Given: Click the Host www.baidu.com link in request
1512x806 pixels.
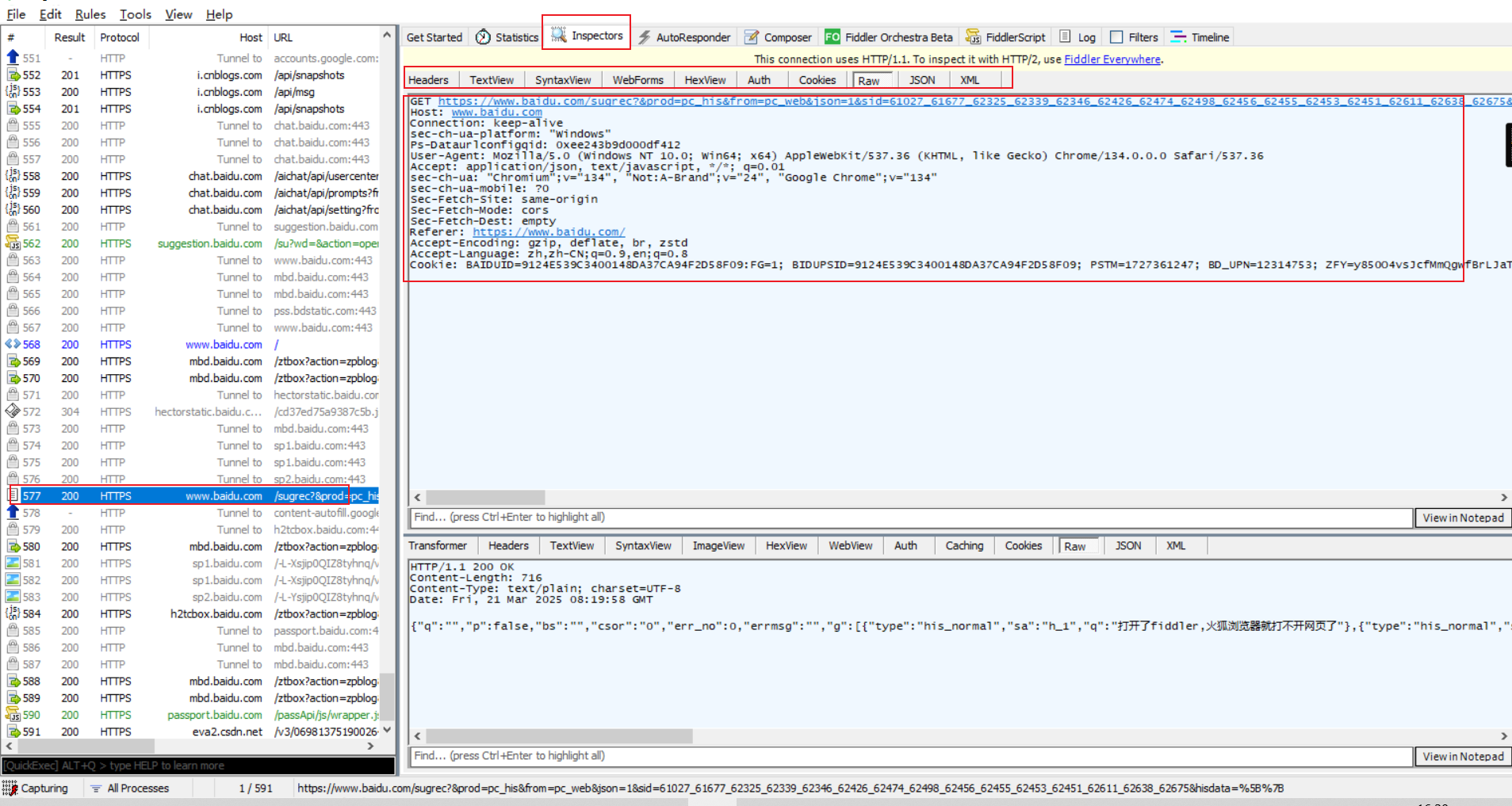Looking at the screenshot, I should [497, 113].
